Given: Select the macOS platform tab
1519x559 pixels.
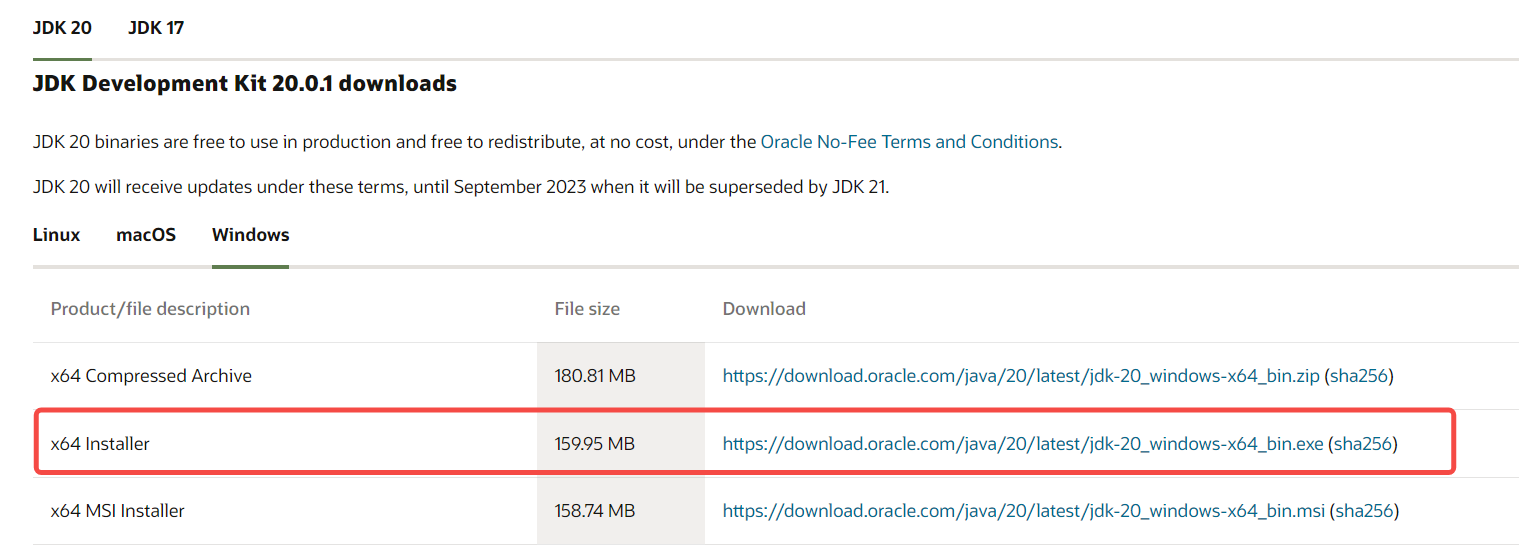Looking at the screenshot, I should (146, 235).
